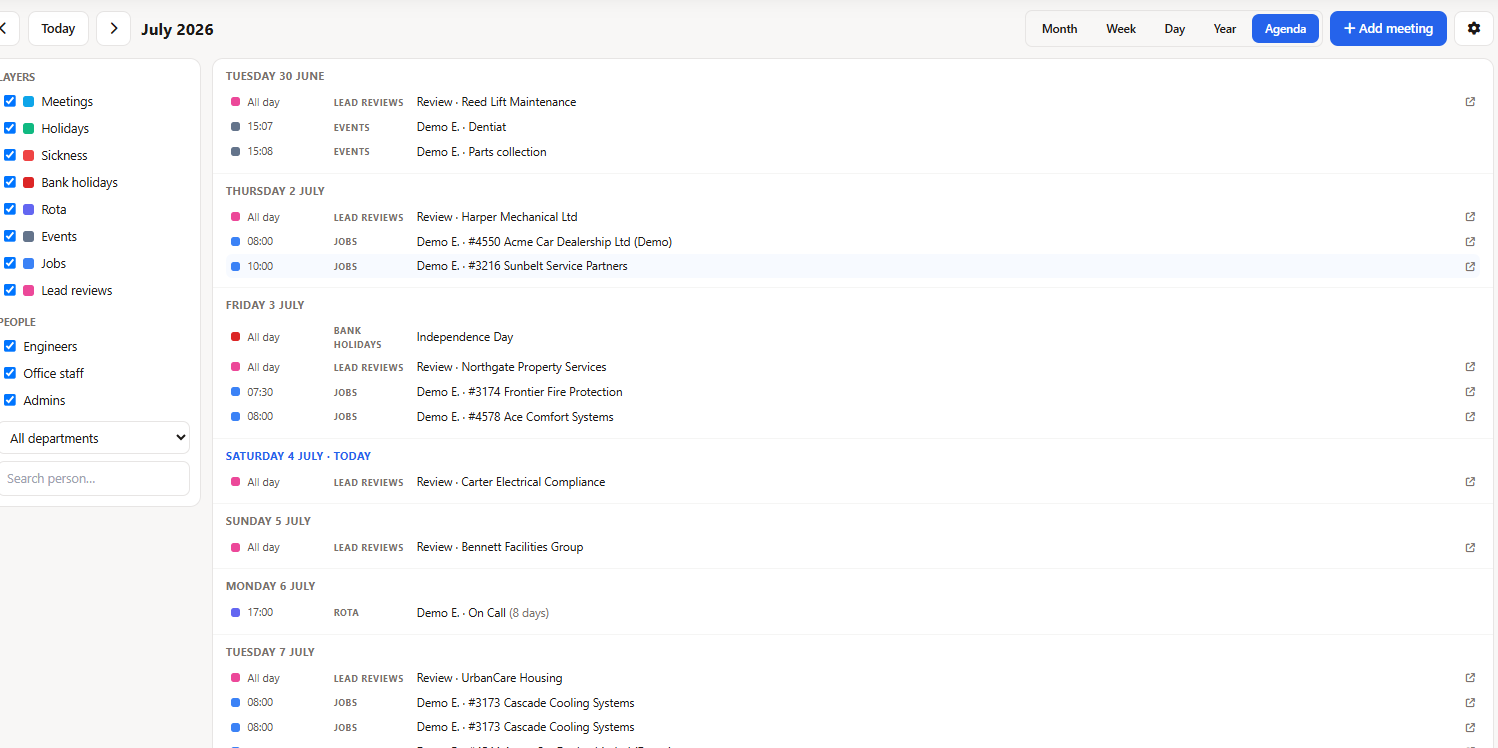This screenshot has height=748, width=1498.
Task: Click the Tuesday 30 June heading
Action: 275,76
